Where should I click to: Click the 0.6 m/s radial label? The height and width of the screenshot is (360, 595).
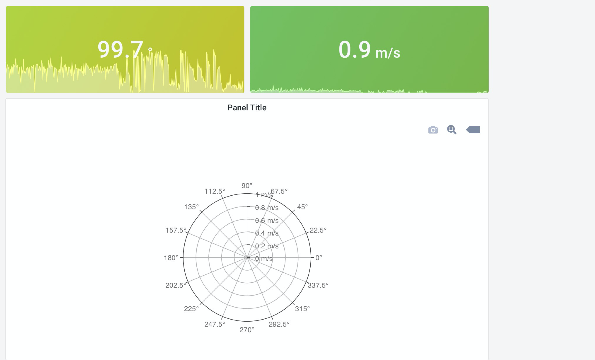266,220
